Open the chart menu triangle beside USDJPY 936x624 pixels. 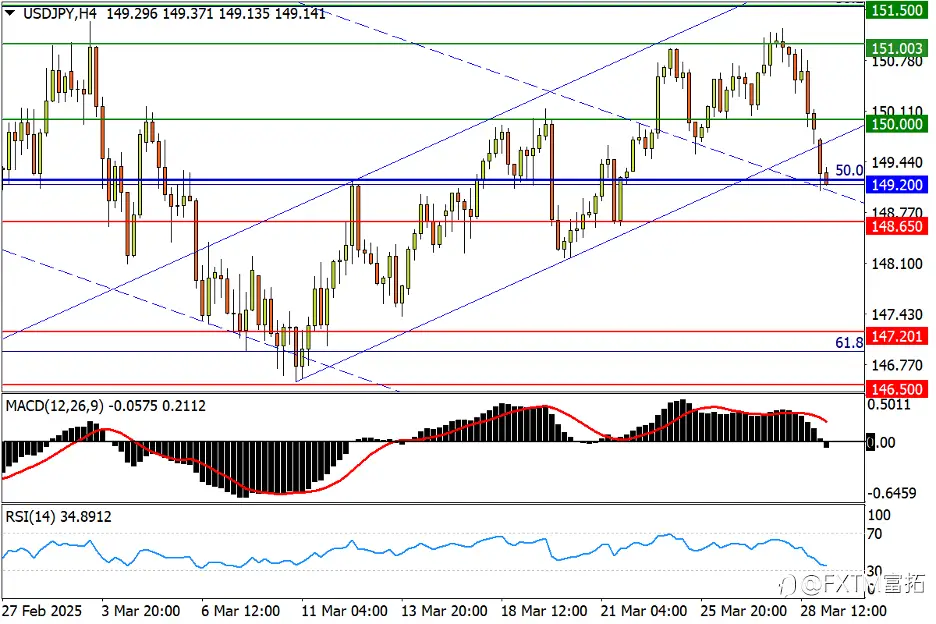[10, 13]
